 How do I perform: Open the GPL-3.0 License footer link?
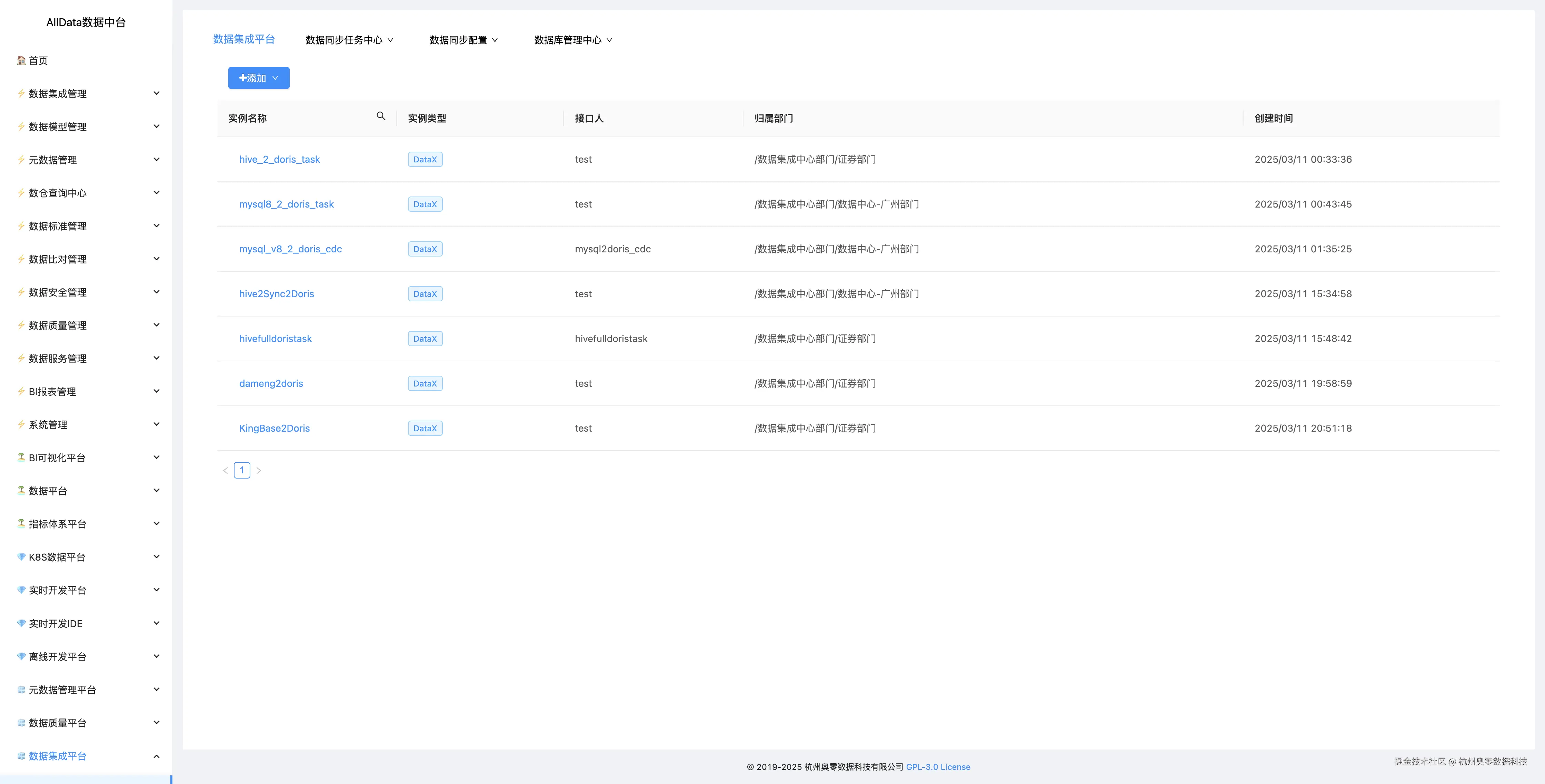(937, 767)
